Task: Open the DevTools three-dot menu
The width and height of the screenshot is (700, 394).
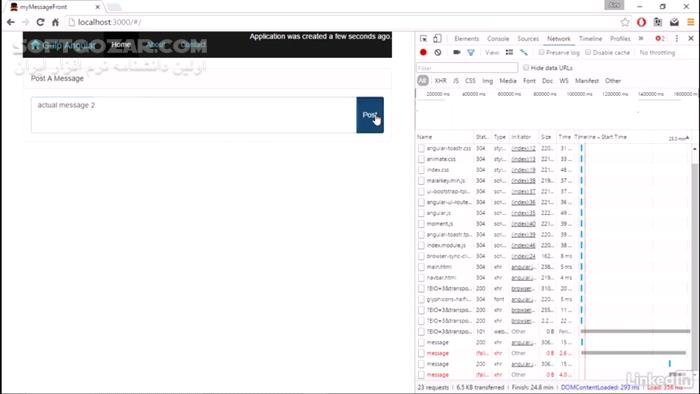Action: pyautogui.click(x=677, y=39)
